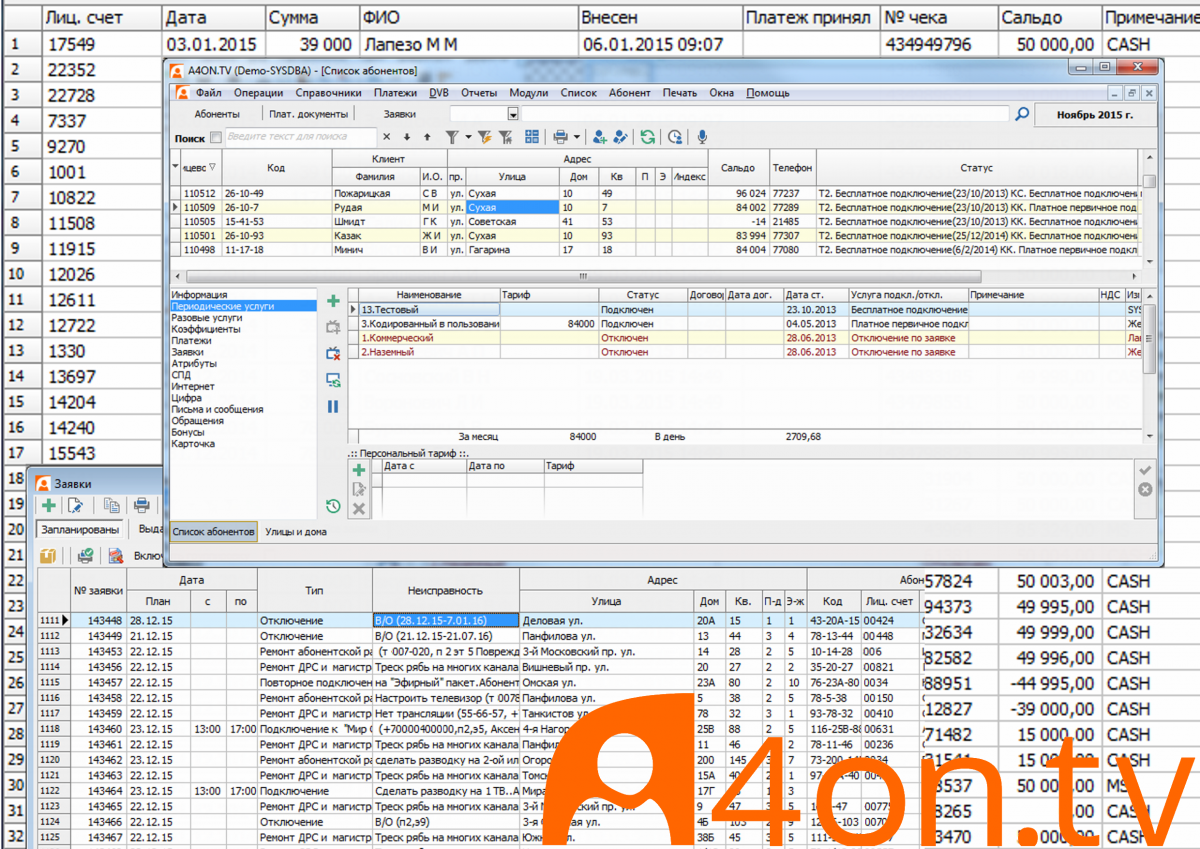Jump to previous search result up arrow
Viewport: 1200px width, 849px height.
tap(427, 137)
